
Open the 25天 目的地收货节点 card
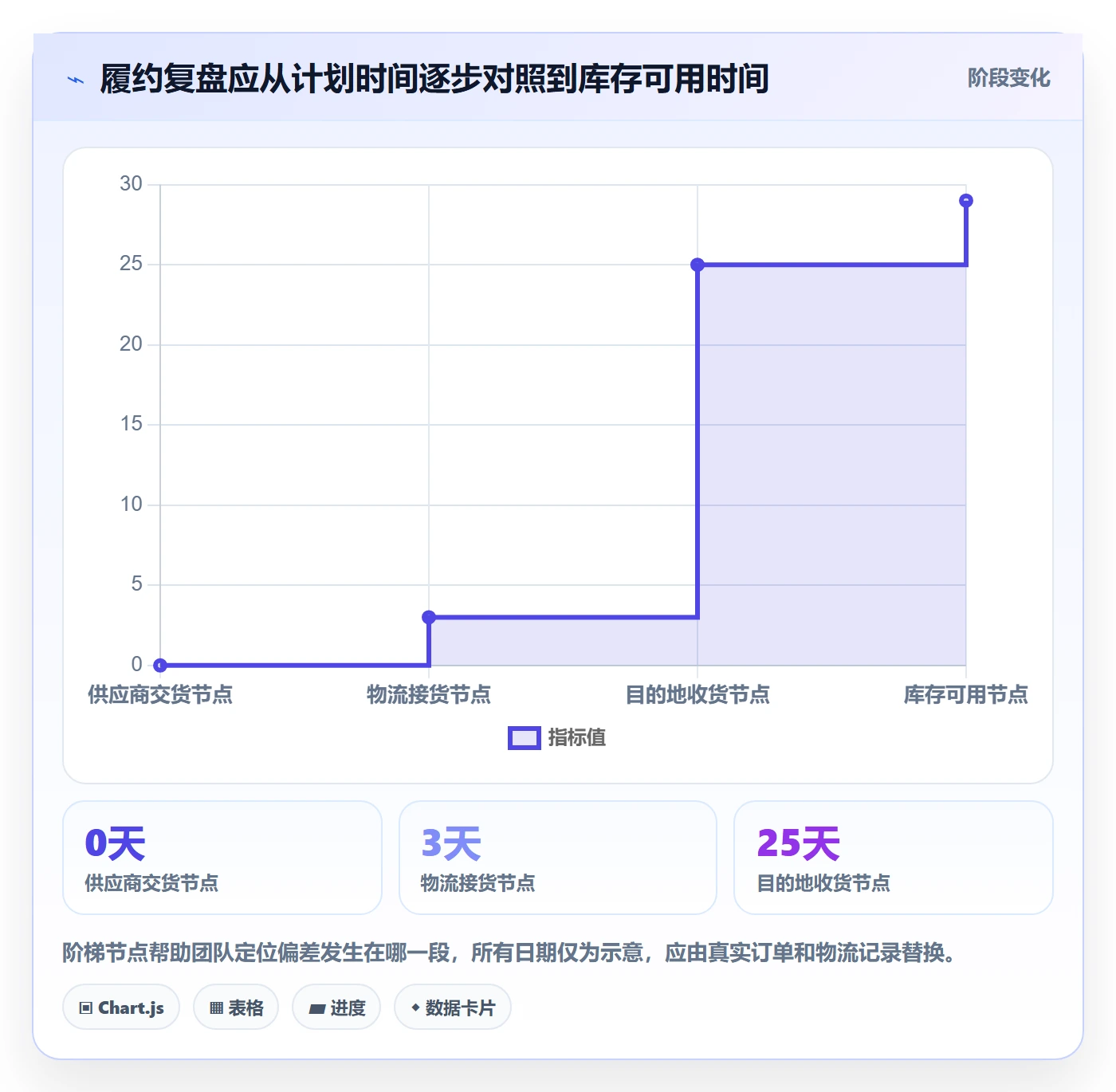click(x=894, y=858)
